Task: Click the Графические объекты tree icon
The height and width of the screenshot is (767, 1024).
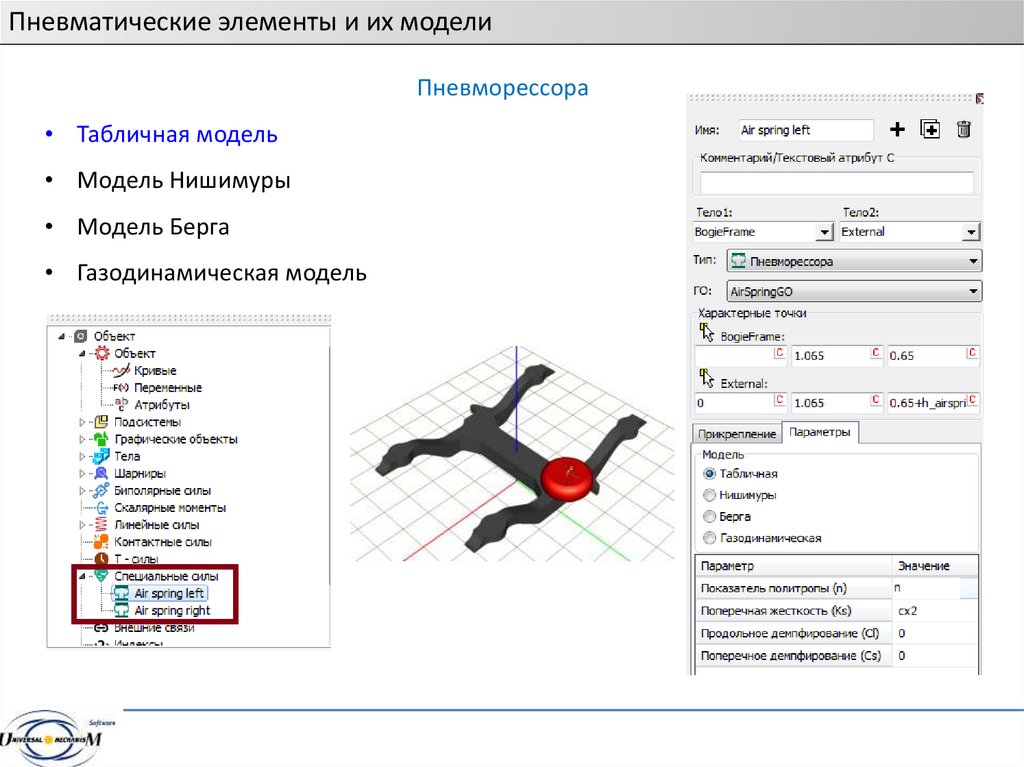Action: pyautogui.click(x=100, y=439)
